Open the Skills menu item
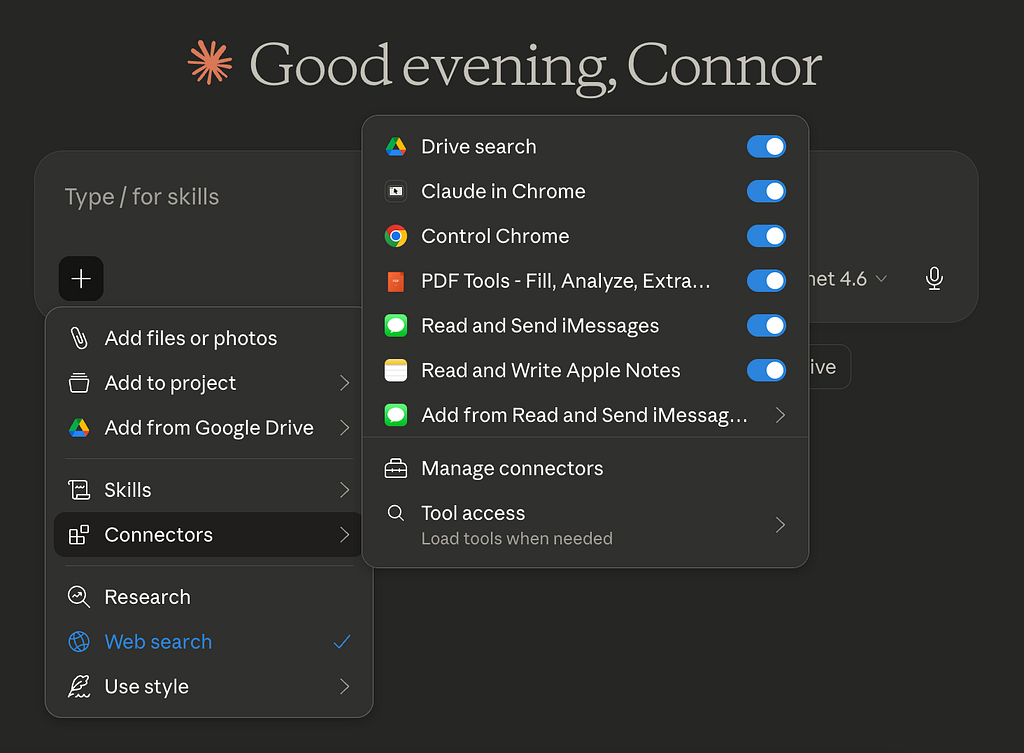 pyautogui.click(x=209, y=490)
